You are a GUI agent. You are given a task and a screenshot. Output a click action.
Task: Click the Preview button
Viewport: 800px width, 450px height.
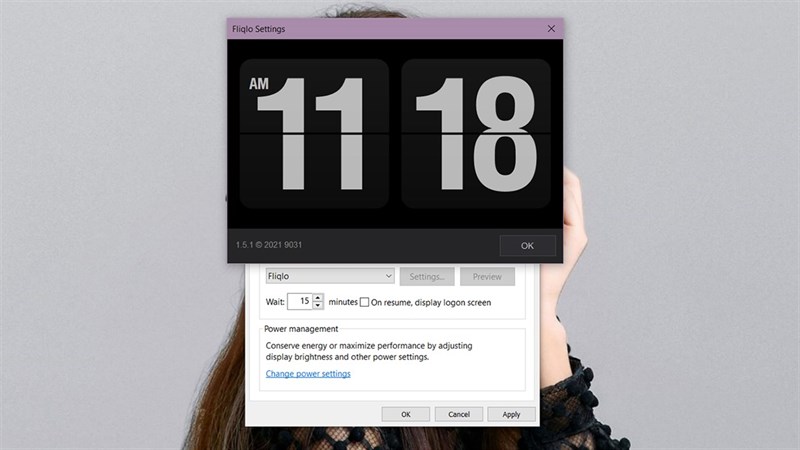(x=487, y=277)
